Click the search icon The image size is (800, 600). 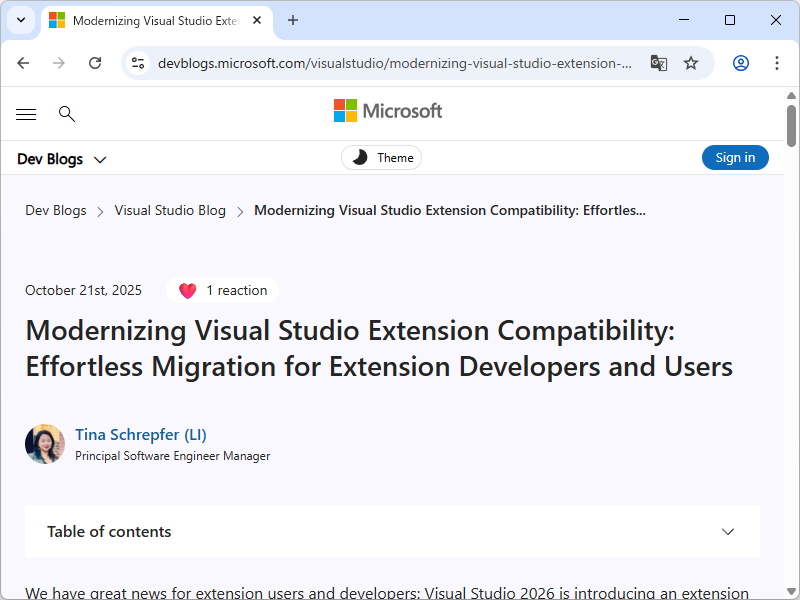click(66, 114)
